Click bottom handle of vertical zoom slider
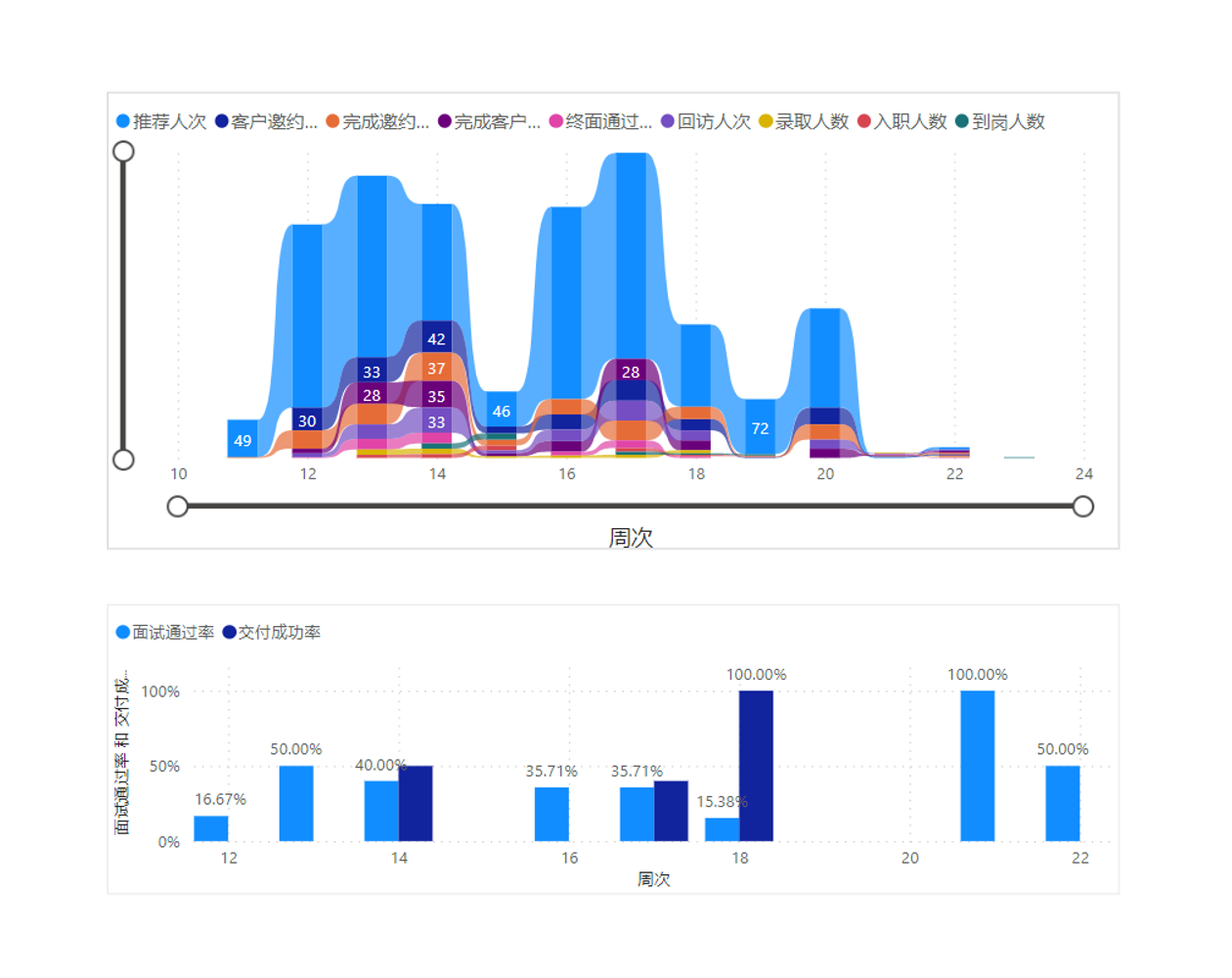This screenshot has height=978, width=1232. pyautogui.click(x=123, y=460)
